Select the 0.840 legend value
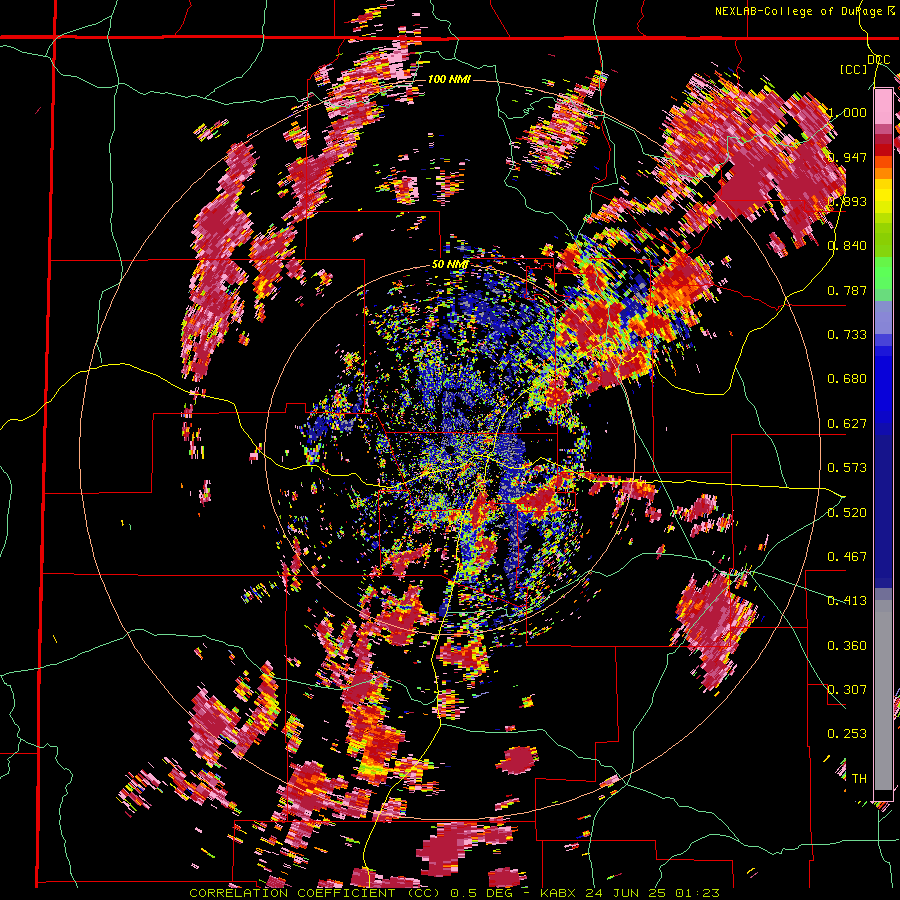Viewport: 900px width, 900px height. point(847,246)
